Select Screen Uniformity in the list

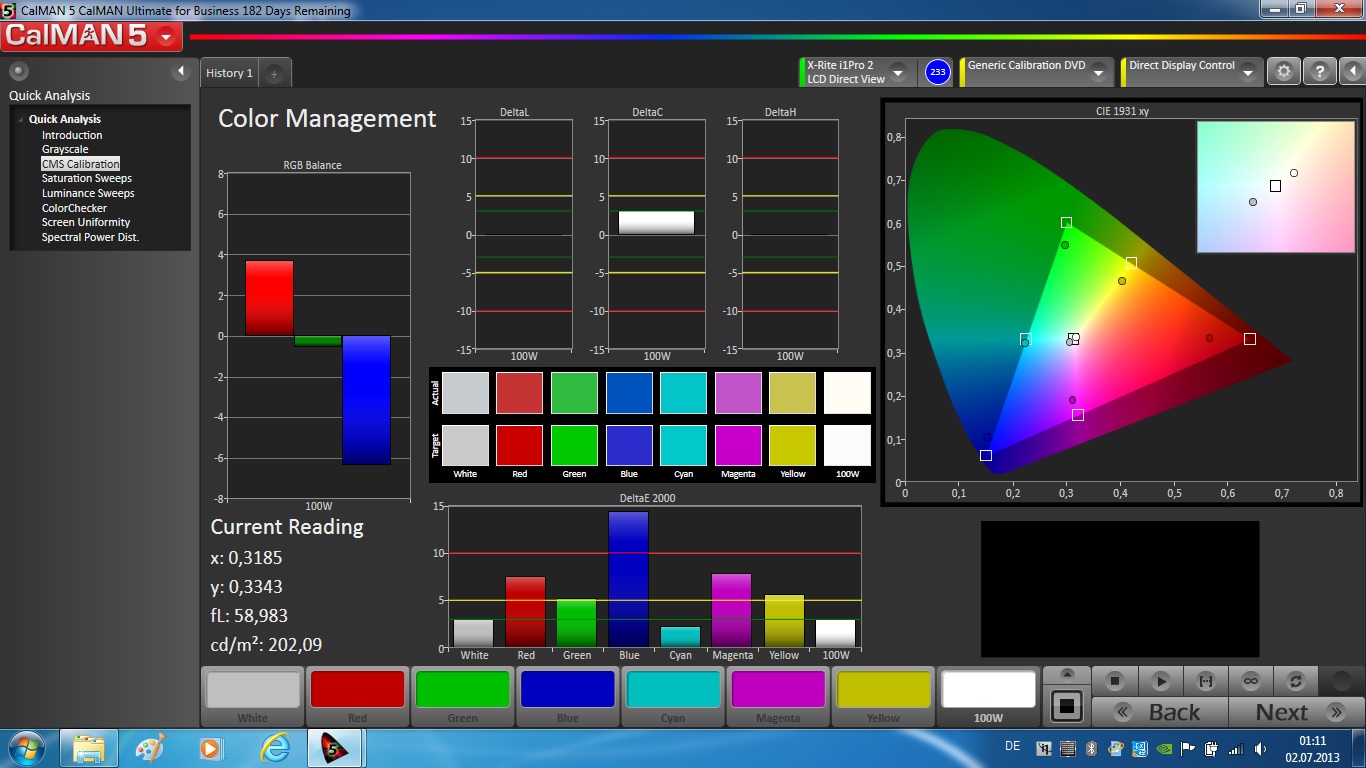click(x=86, y=222)
